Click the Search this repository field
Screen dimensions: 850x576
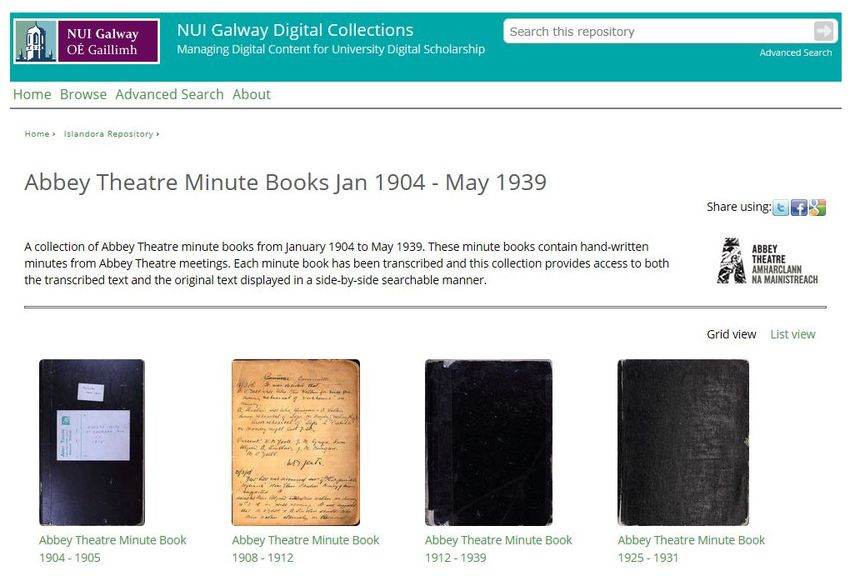pyautogui.click(x=658, y=31)
